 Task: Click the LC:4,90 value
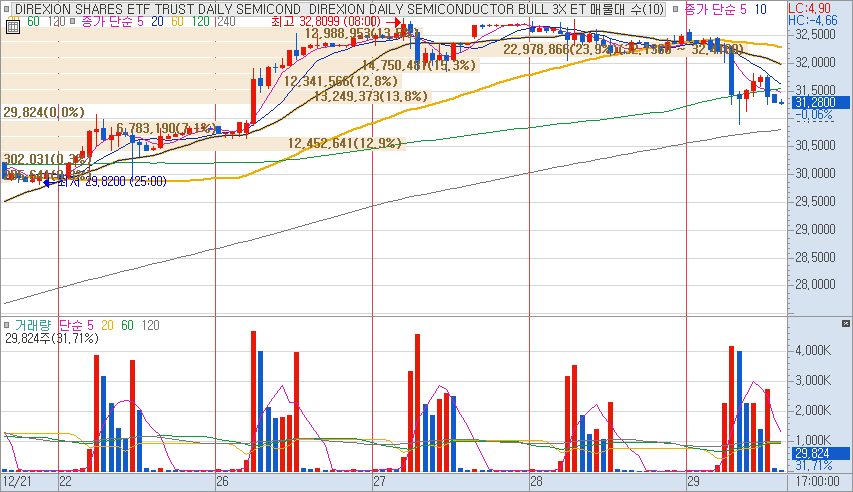coord(809,8)
